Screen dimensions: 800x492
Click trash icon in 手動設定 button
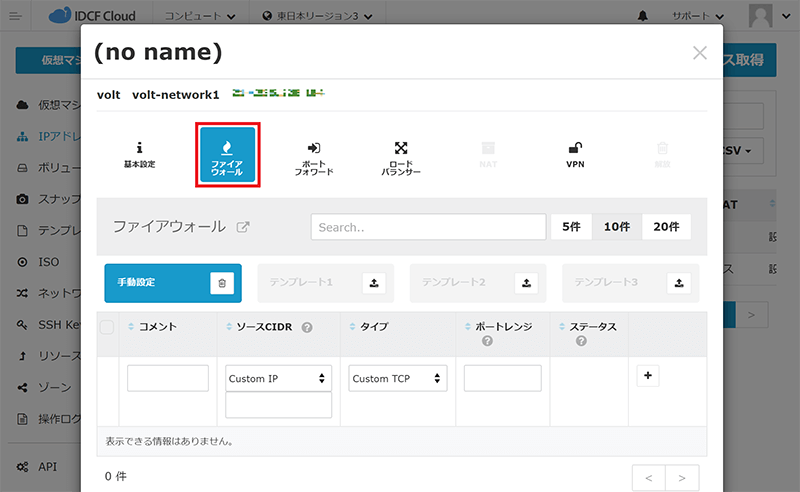pyautogui.click(x=222, y=284)
